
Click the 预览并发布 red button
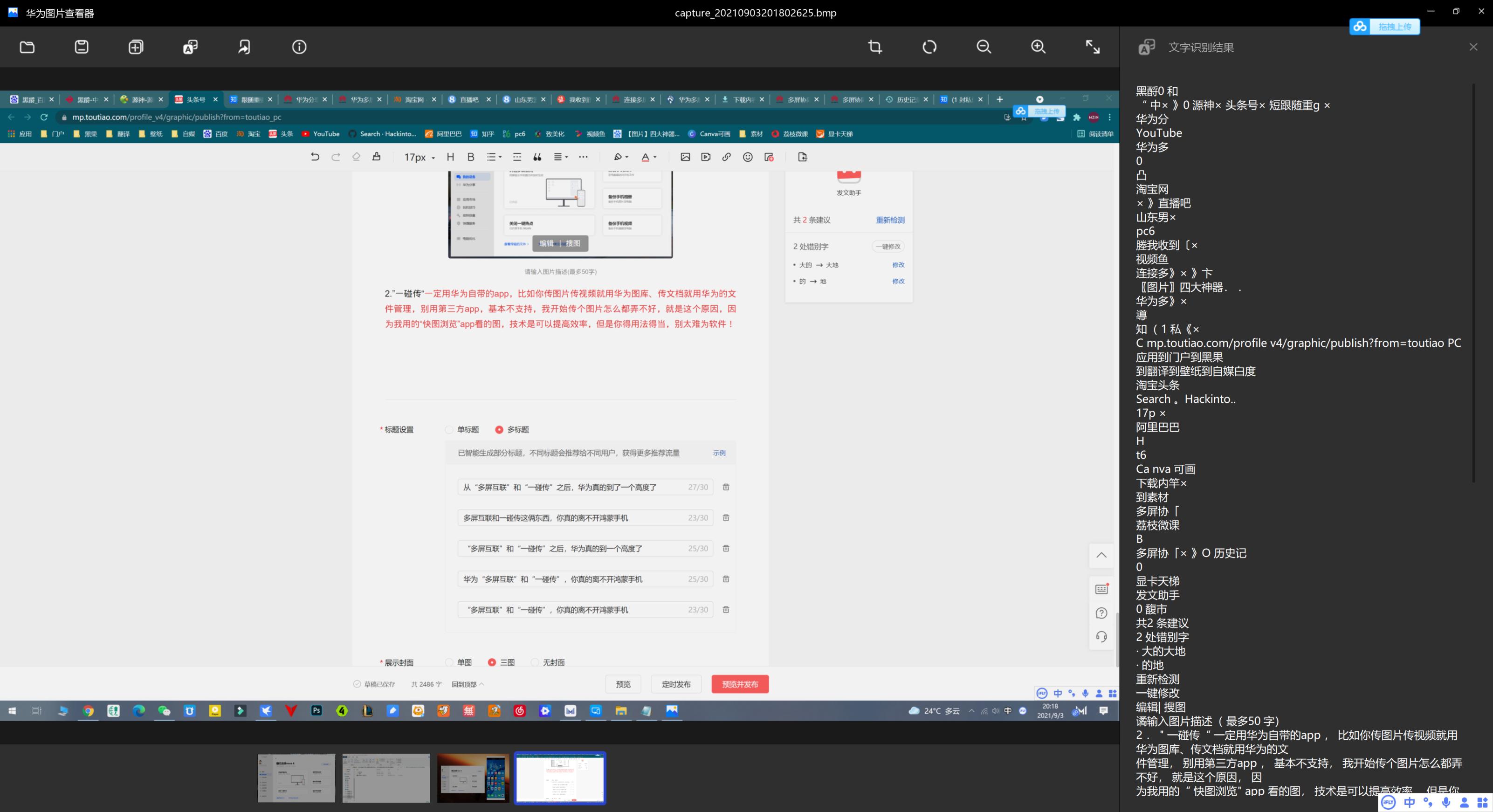pos(740,684)
